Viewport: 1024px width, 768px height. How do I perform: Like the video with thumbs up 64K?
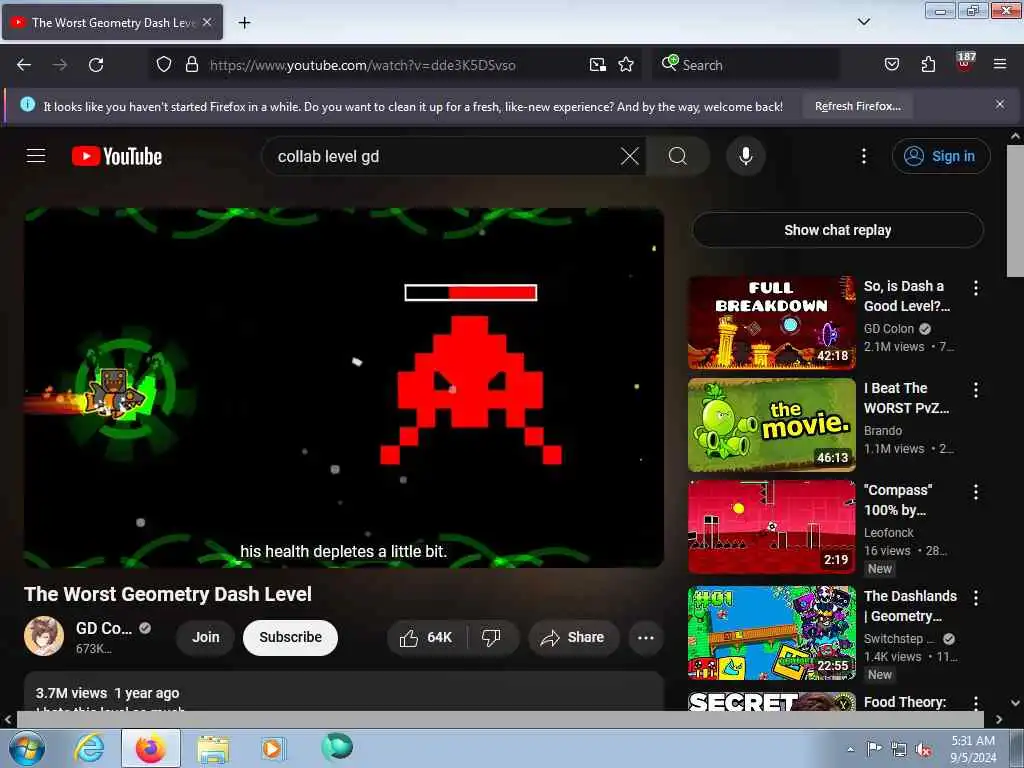tap(426, 637)
